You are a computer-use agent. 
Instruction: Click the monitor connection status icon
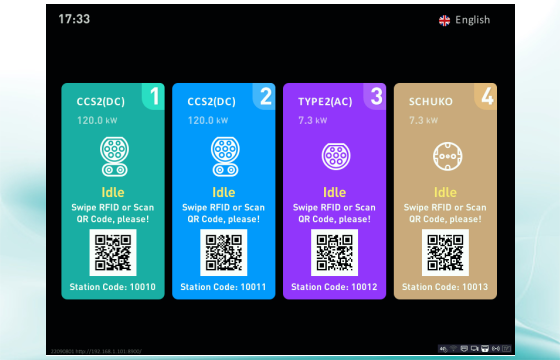click(x=475, y=348)
